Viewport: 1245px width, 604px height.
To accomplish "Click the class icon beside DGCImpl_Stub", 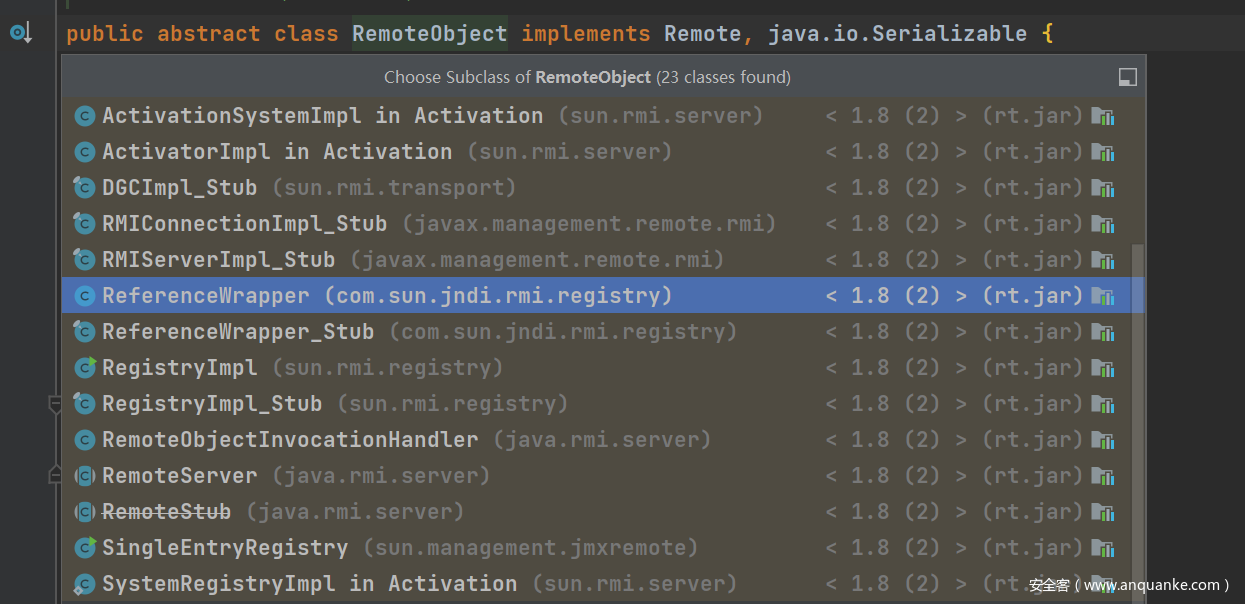I will (85, 188).
